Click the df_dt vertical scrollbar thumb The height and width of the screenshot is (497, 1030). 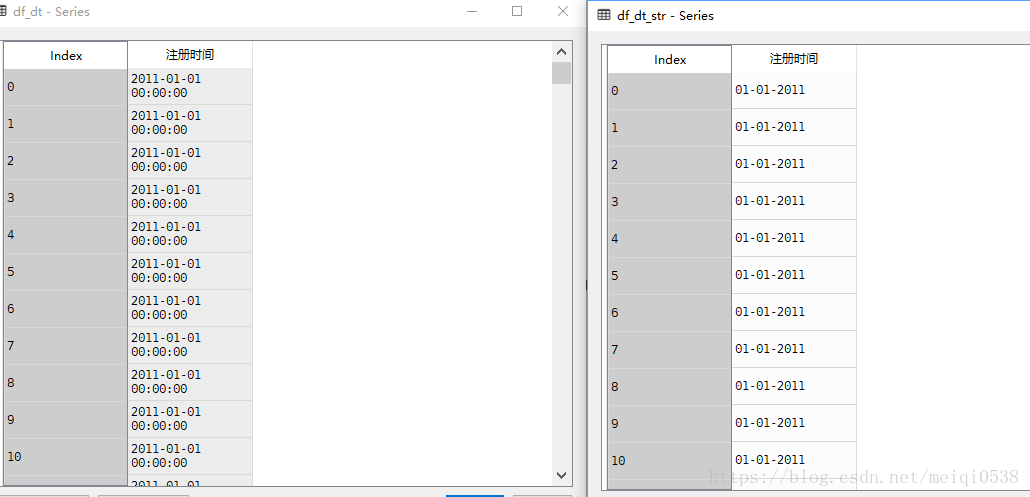pos(561,73)
